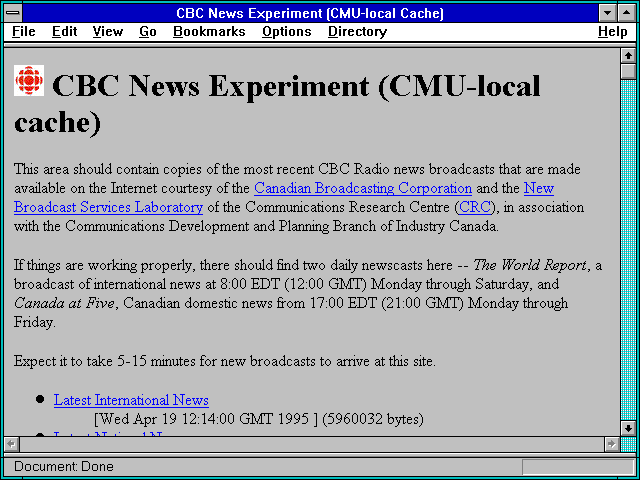Image resolution: width=640 pixels, height=480 pixels.
Task: Maximize the window with up-arrow button
Action: click(x=627, y=13)
